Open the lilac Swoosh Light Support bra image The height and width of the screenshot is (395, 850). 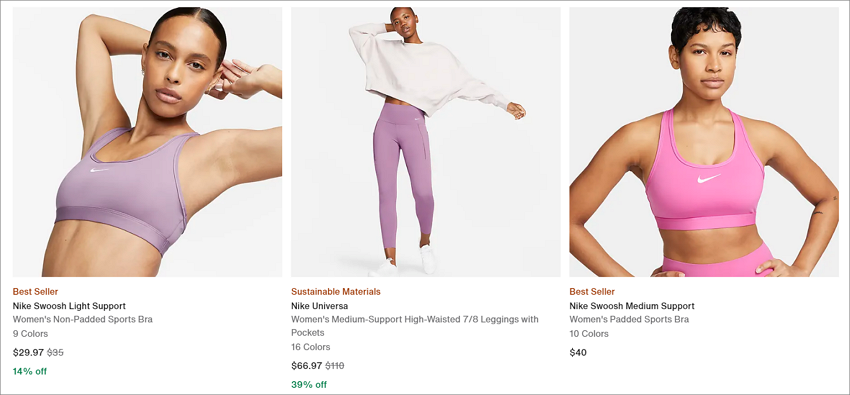147,142
